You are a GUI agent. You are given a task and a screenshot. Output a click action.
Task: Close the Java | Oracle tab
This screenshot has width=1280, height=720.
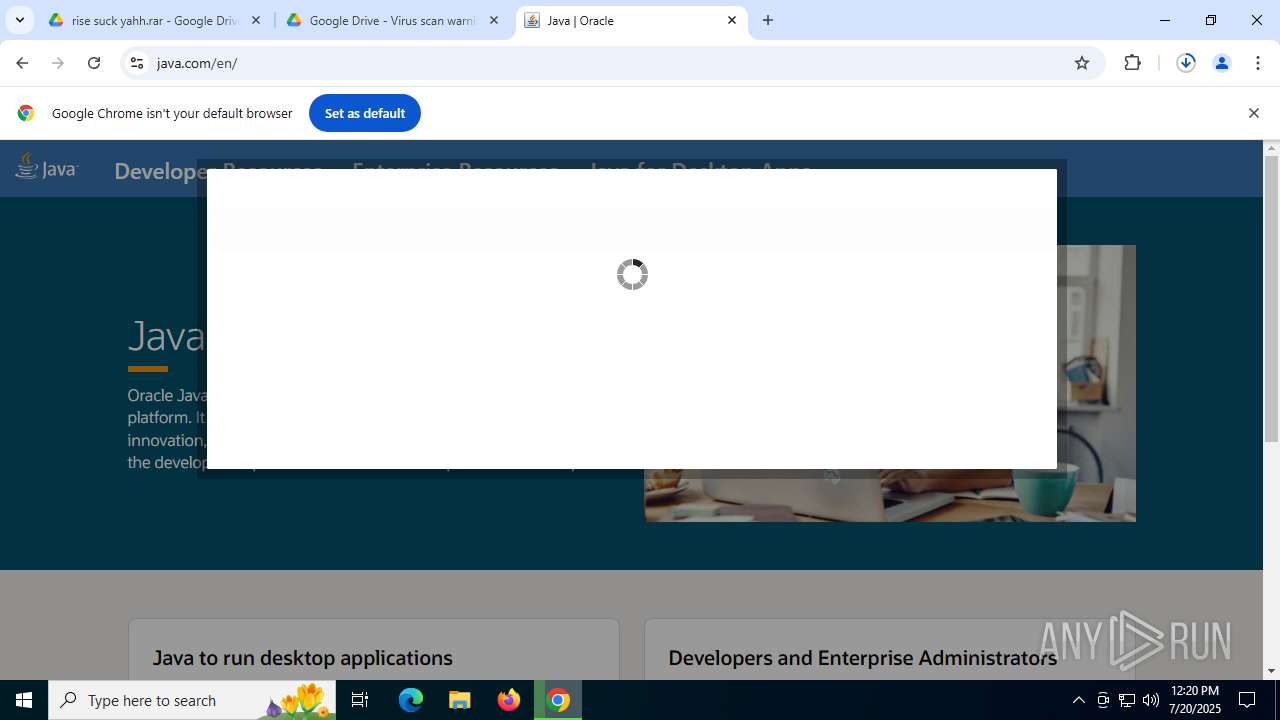[732, 20]
